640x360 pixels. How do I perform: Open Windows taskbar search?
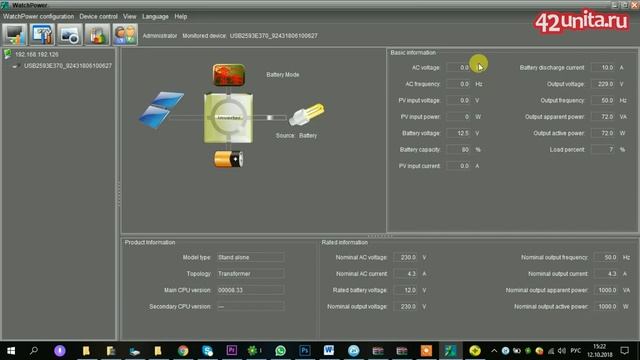(34, 351)
